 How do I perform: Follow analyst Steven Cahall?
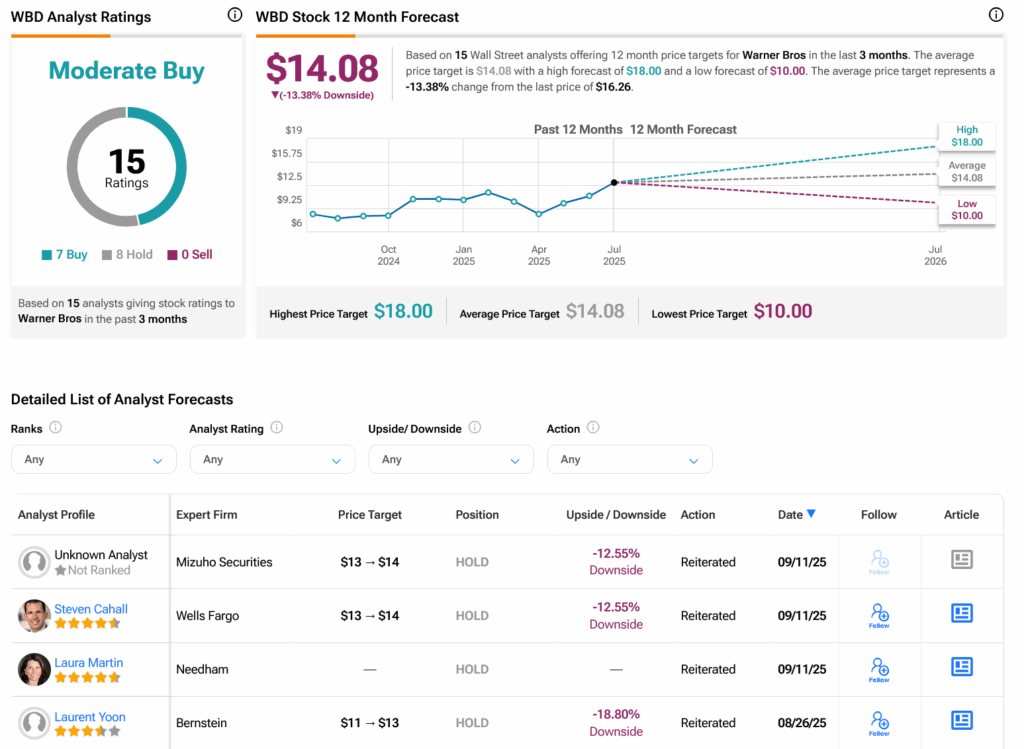879,615
